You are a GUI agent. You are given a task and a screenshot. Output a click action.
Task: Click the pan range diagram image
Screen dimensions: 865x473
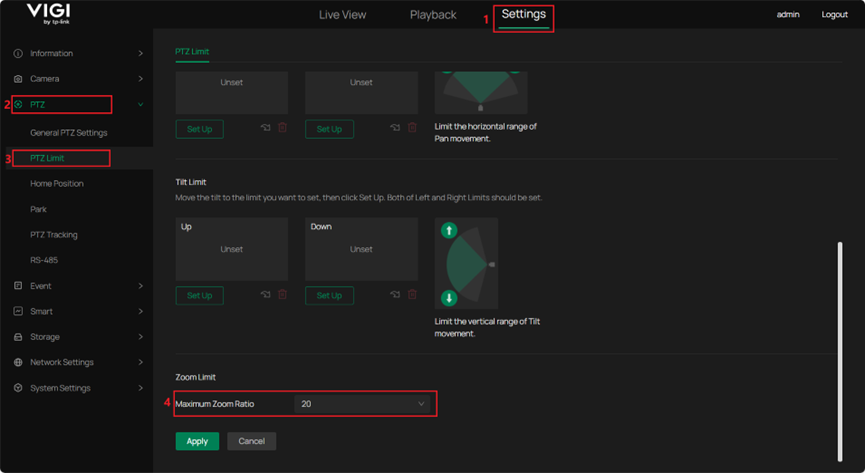coord(481,92)
